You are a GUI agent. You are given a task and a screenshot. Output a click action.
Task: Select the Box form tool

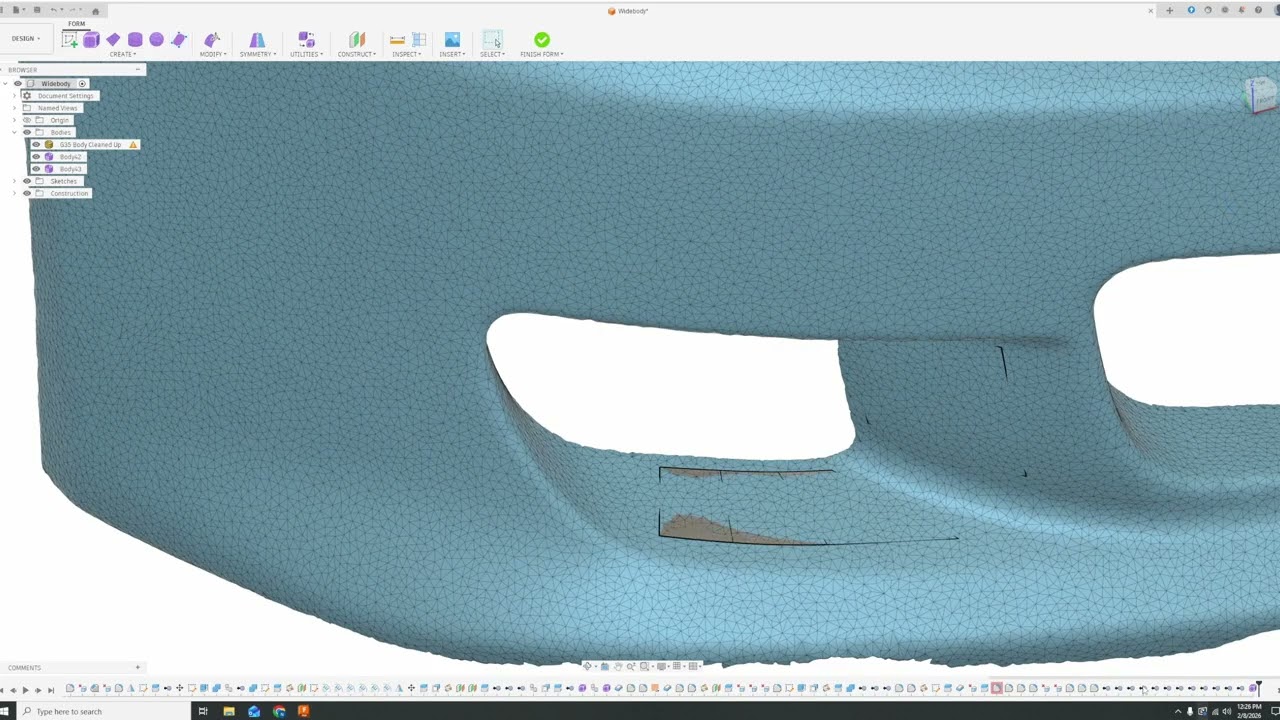point(91,39)
